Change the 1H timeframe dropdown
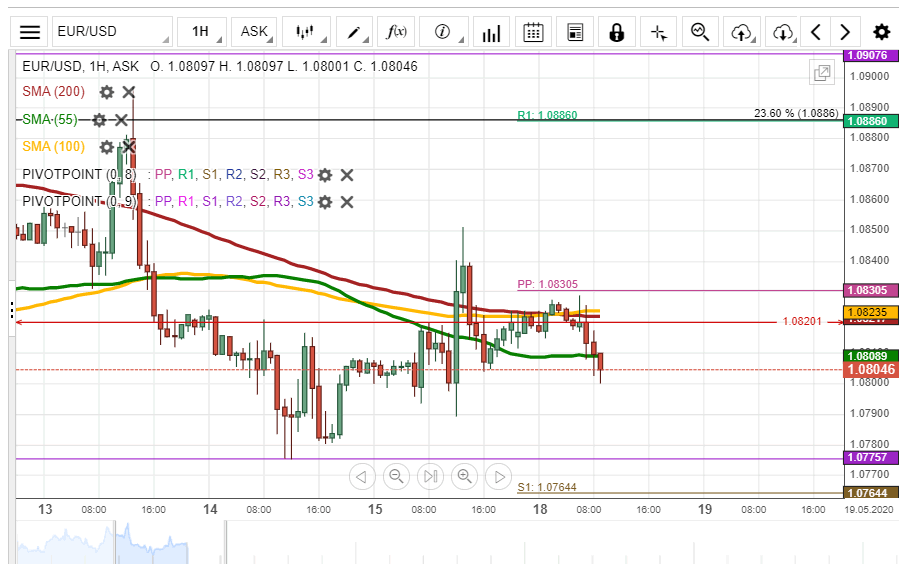This screenshot has width=905, height=568. pos(201,32)
